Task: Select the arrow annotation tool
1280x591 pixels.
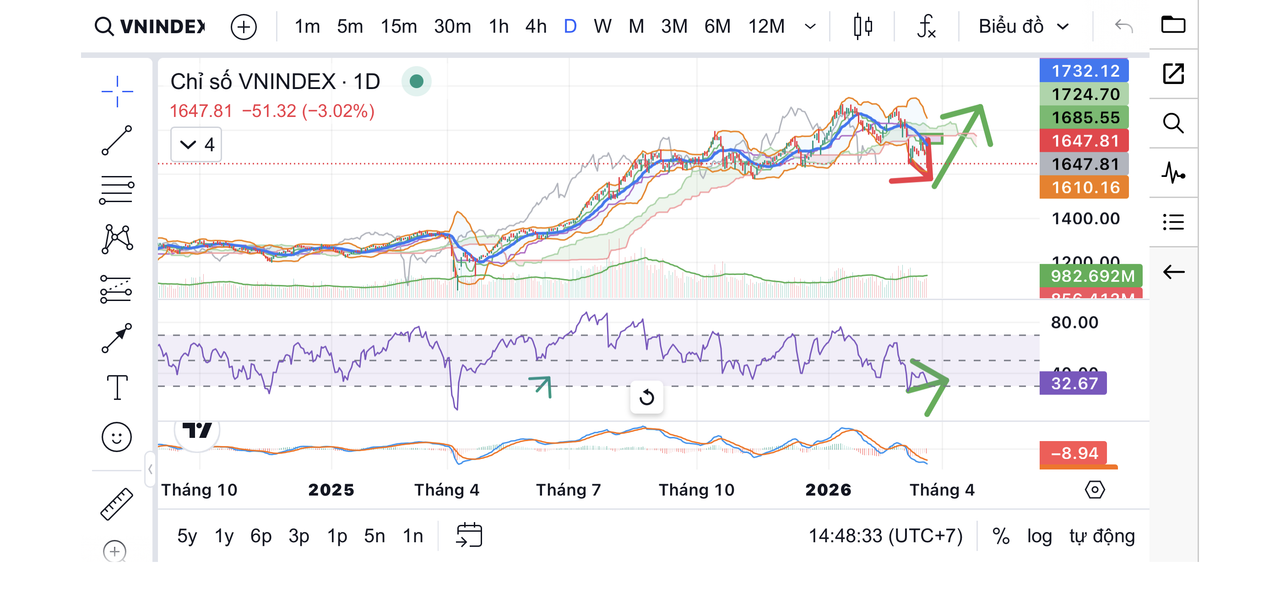Action: pyautogui.click(x=117, y=338)
